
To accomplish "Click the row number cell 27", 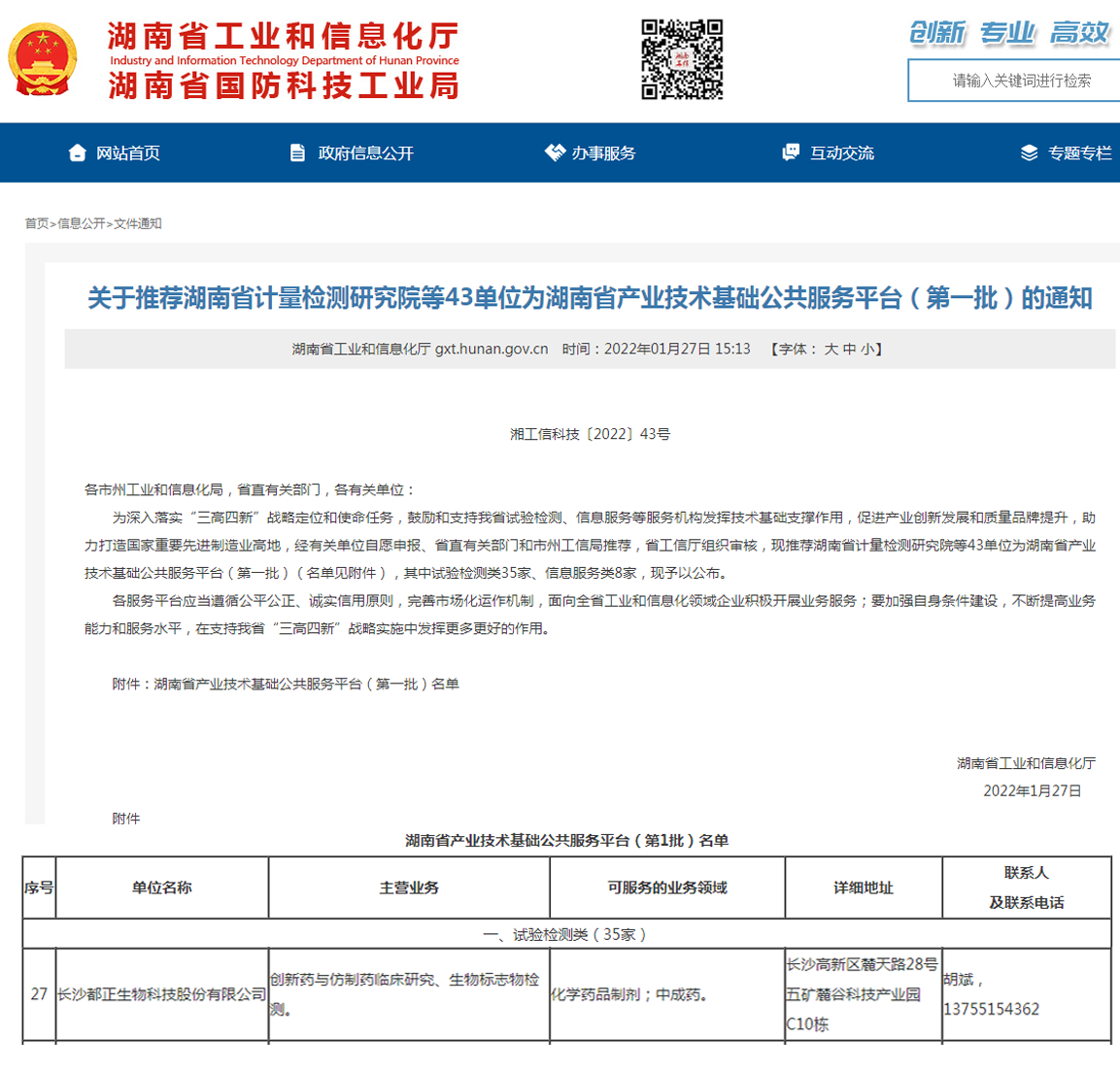I will pyautogui.click(x=39, y=994).
